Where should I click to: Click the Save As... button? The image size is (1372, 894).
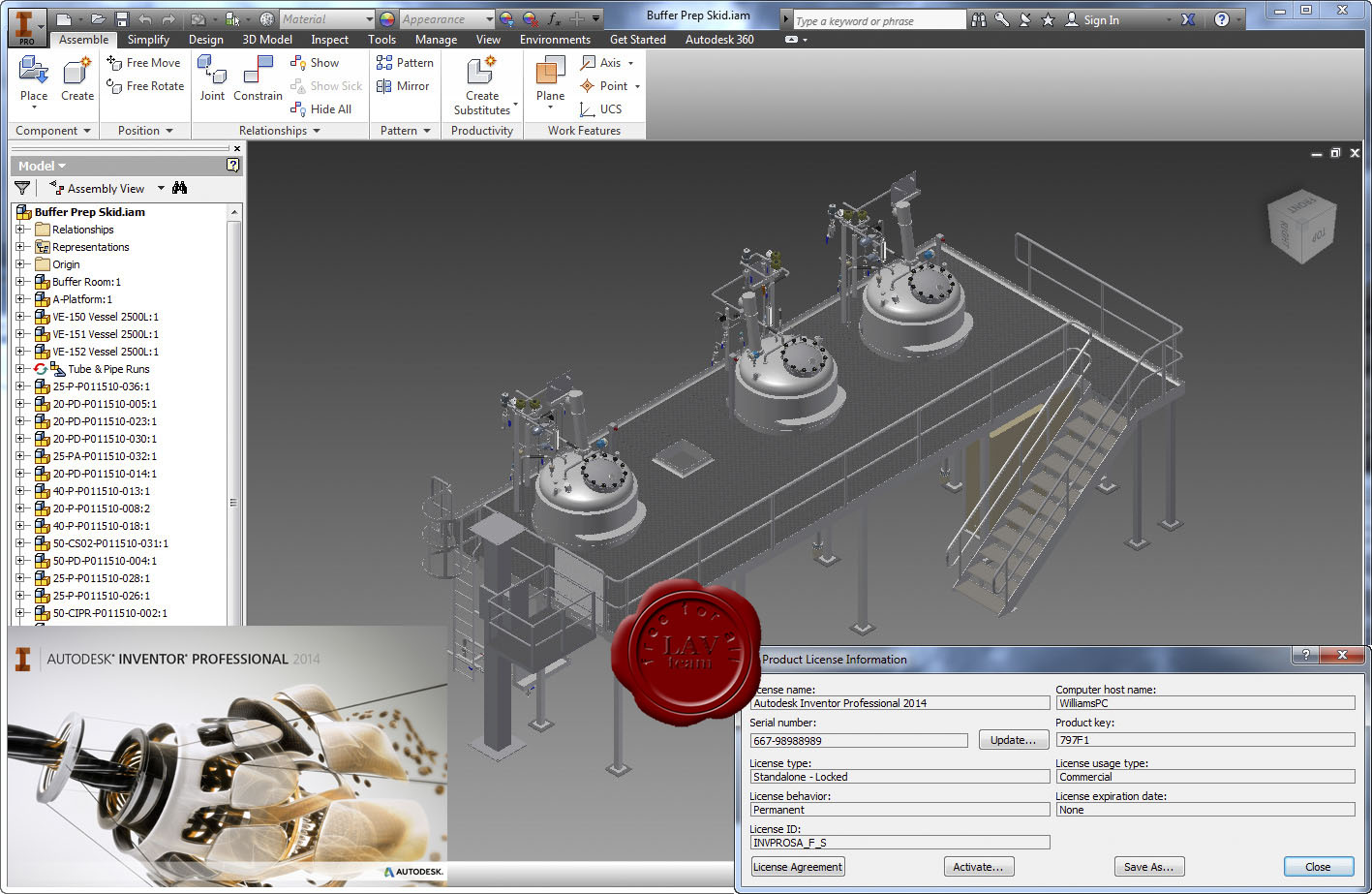pos(1149,867)
